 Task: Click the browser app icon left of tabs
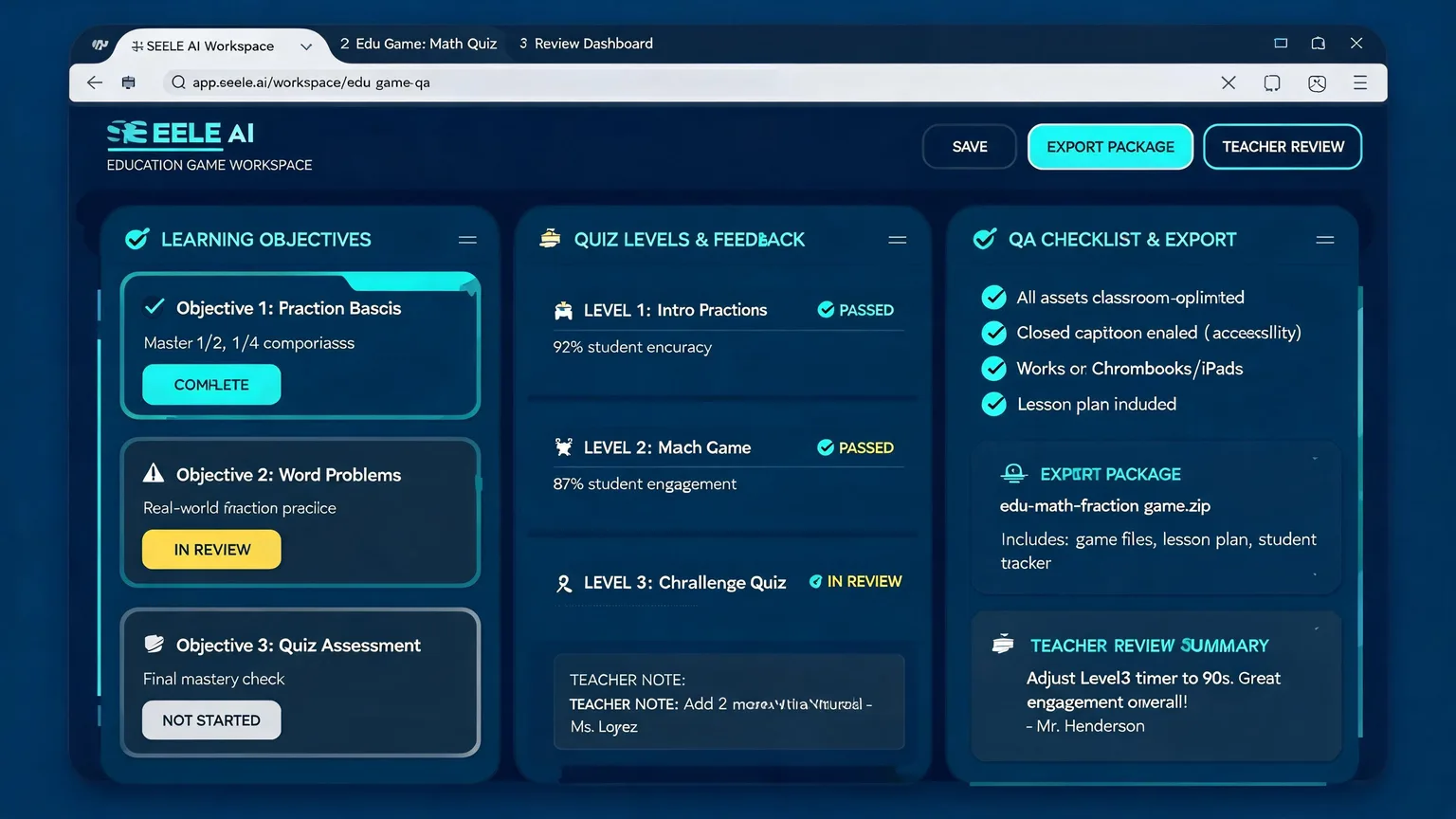click(x=100, y=45)
